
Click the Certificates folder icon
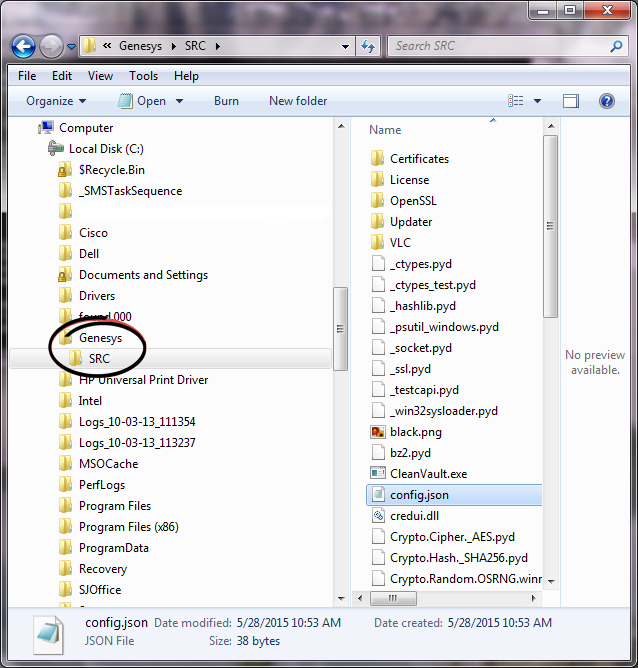[x=377, y=159]
